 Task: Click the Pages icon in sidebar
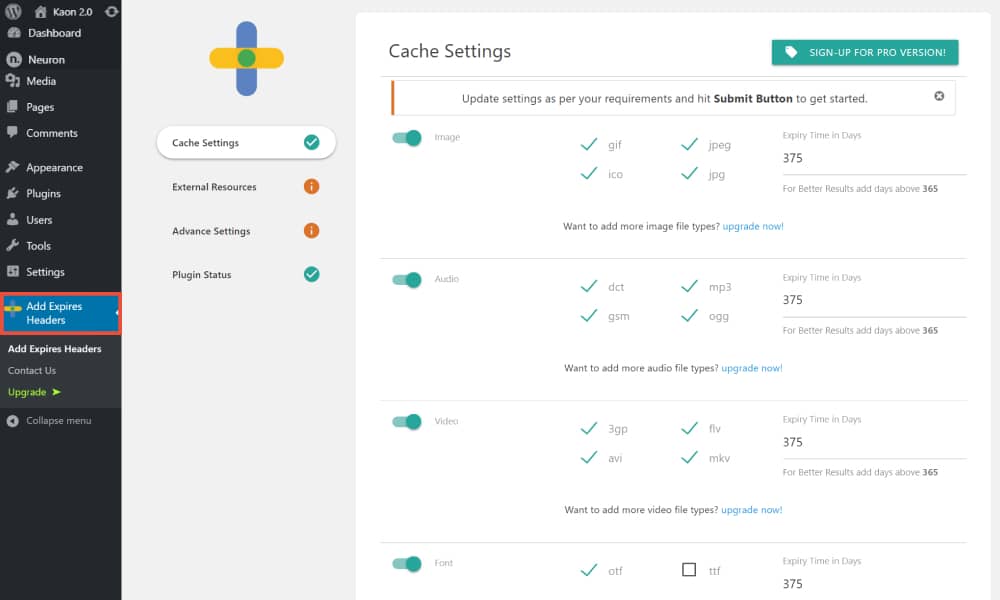pos(13,106)
